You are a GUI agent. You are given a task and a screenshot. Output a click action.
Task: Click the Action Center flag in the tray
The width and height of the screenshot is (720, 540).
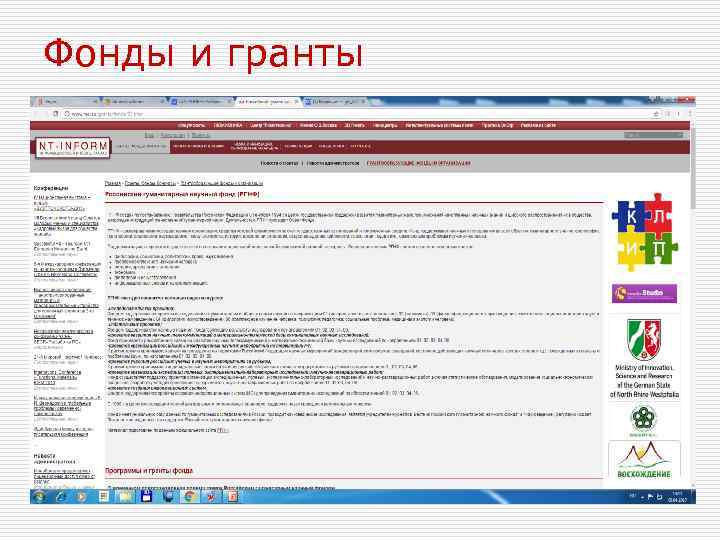tap(650, 497)
